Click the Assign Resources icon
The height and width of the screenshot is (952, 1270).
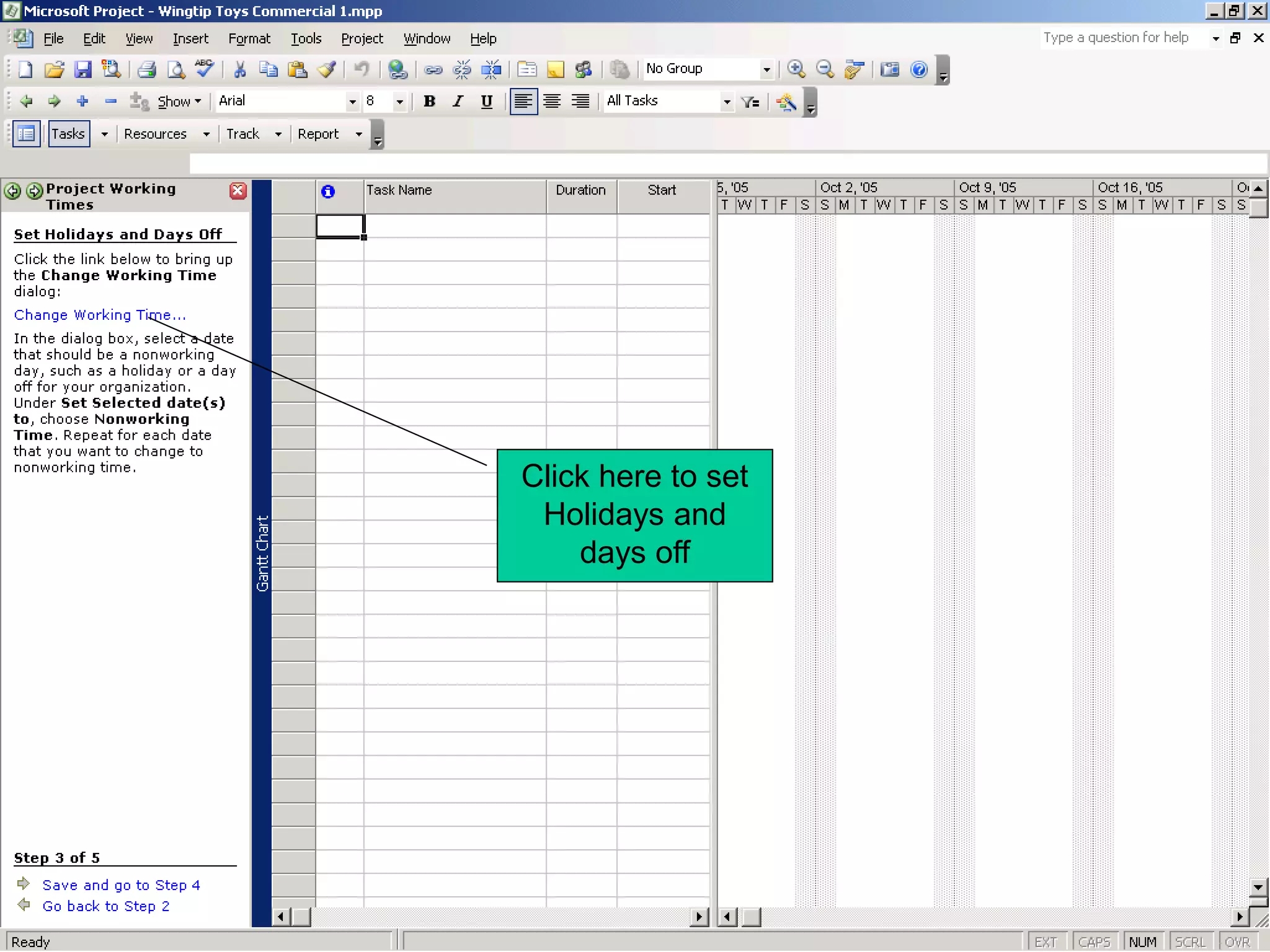[x=584, y=69]
